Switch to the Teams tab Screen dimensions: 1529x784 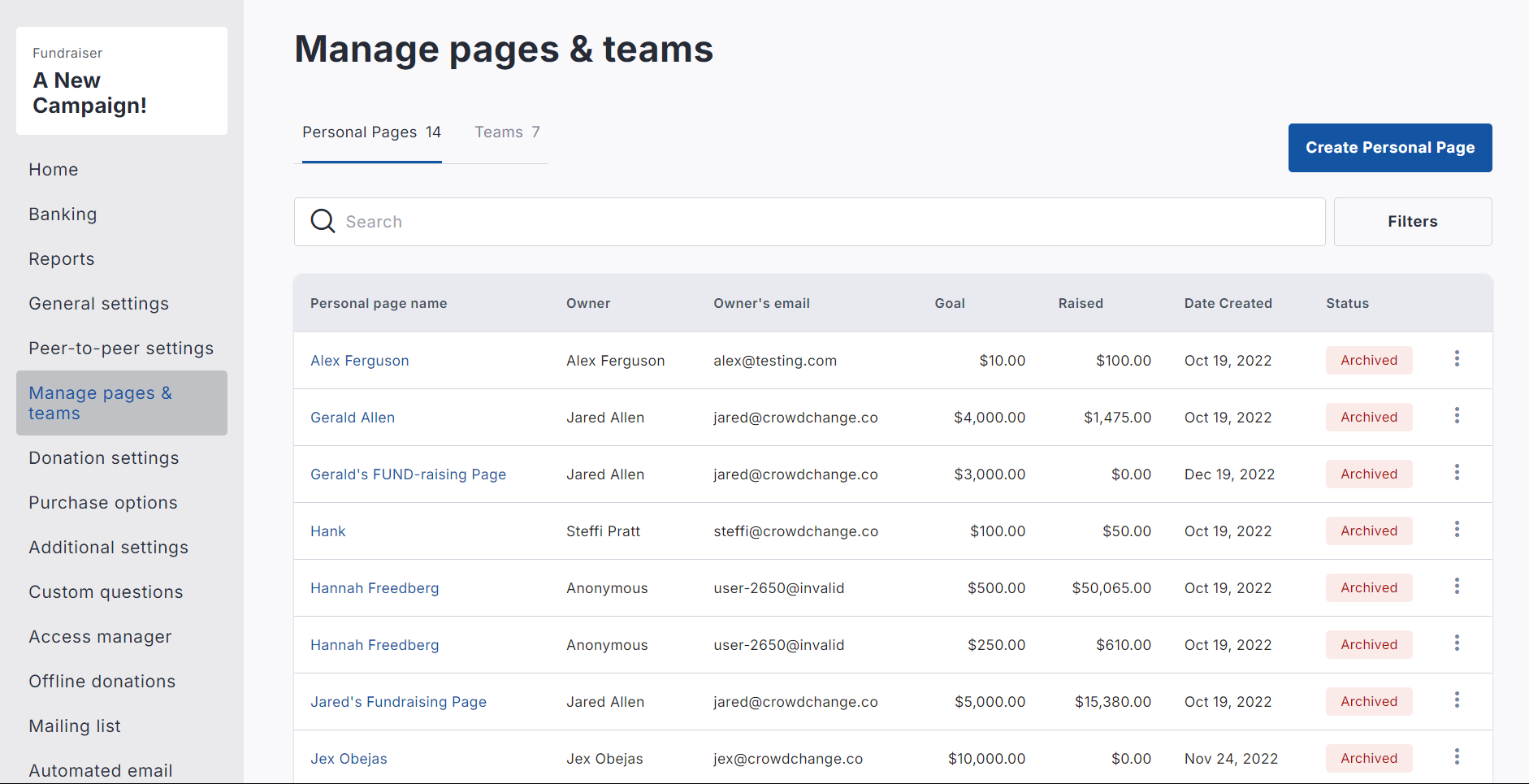[507, 132]
